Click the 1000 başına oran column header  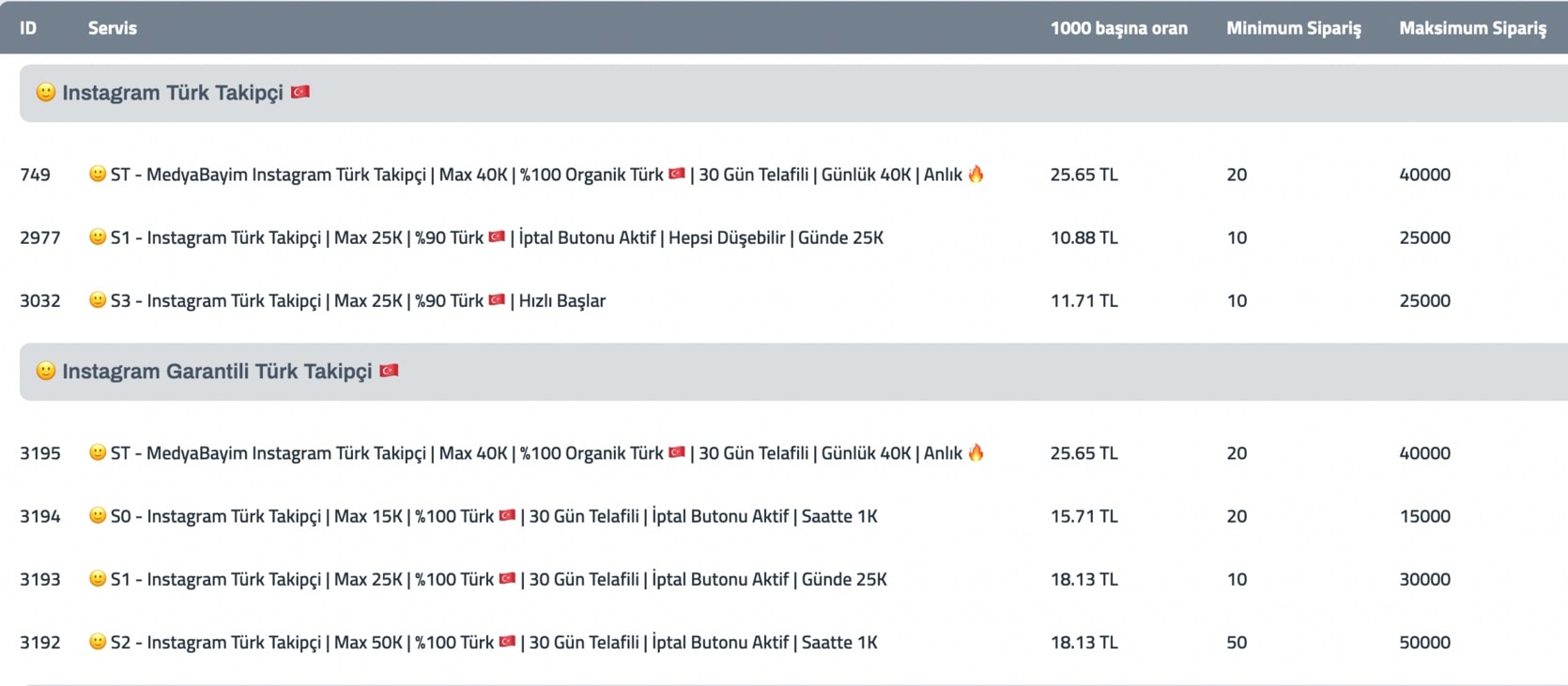click(1119, 28)
